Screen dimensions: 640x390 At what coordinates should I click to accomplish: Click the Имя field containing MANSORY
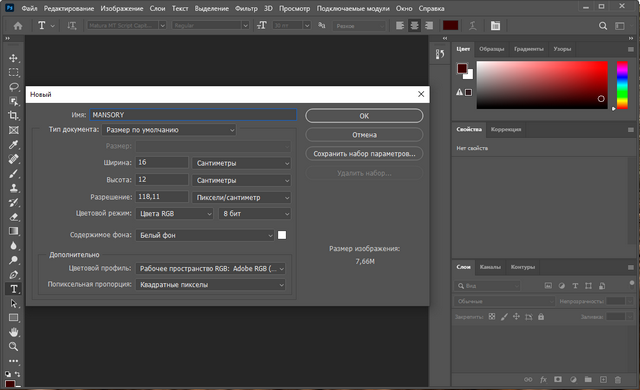coord(193,115)
